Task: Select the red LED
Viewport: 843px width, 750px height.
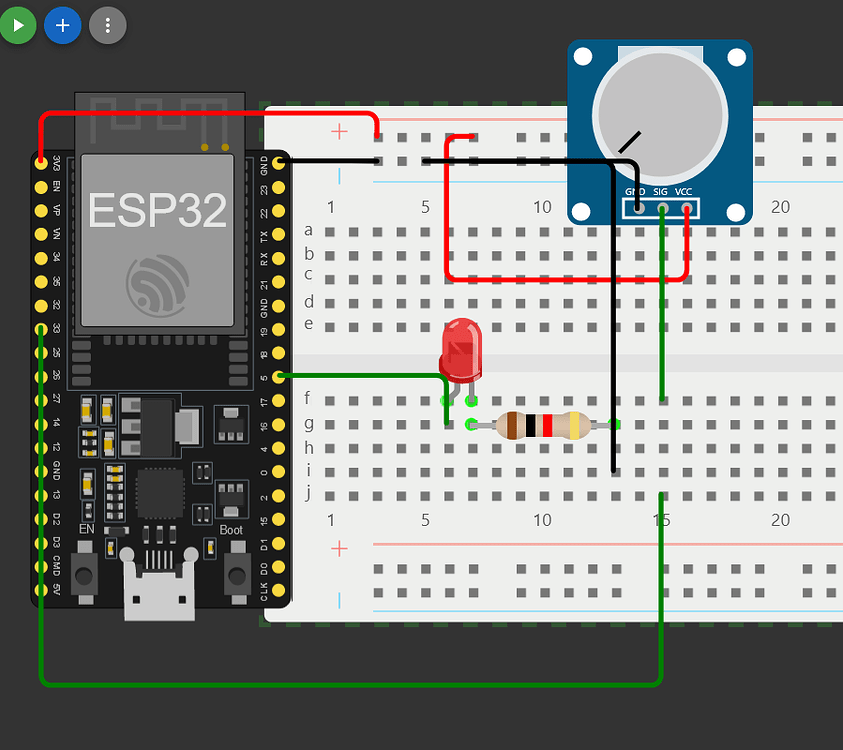Action: [461, 350]
